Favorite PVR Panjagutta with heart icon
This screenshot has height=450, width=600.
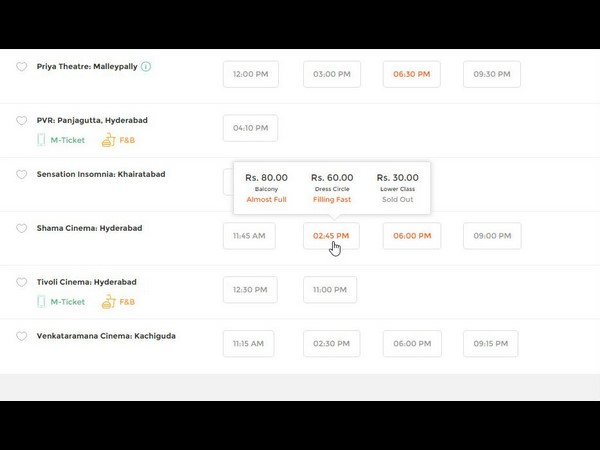pyautogui.click(x=21, y=121)
